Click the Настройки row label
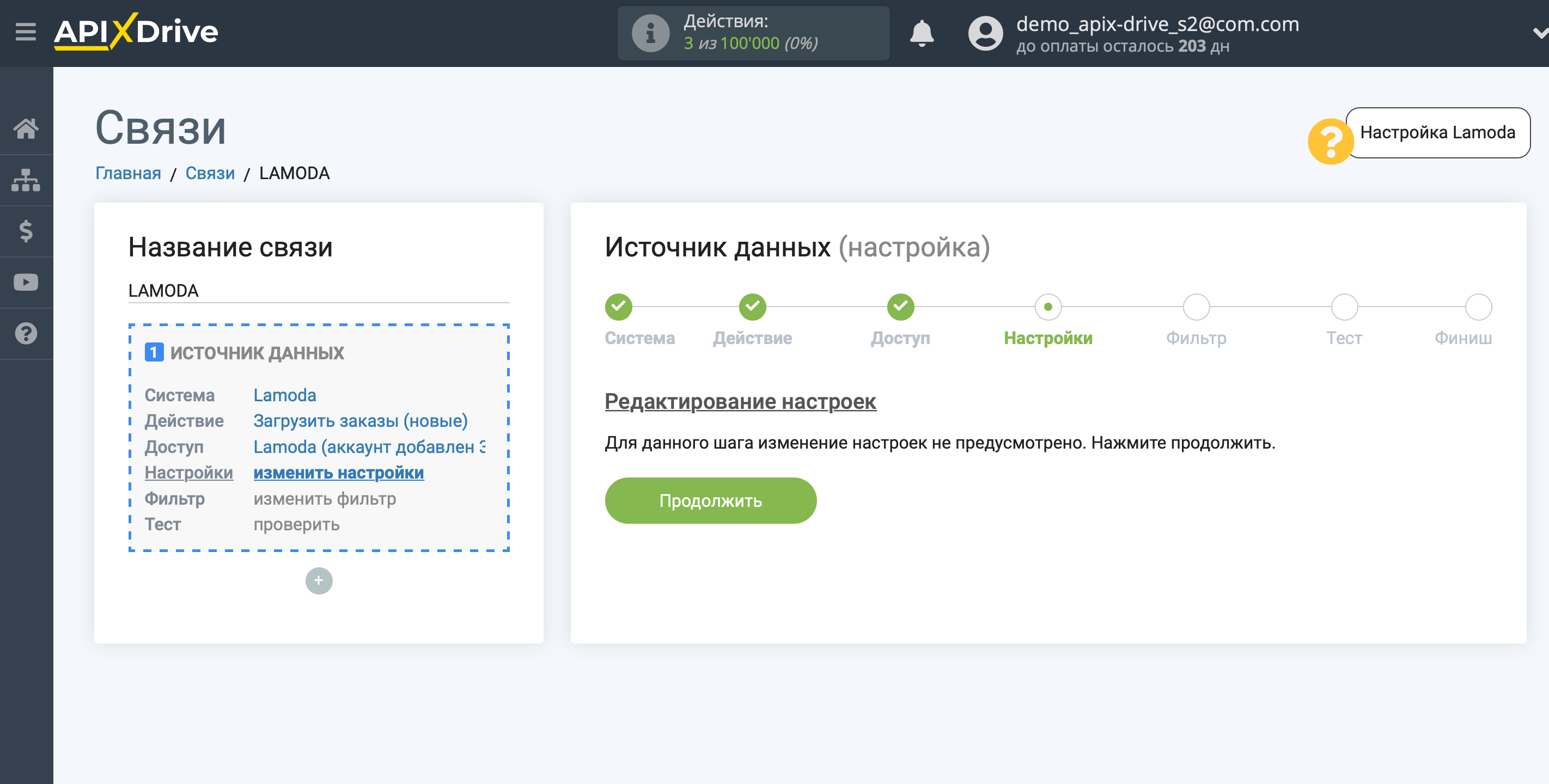This screenshot has height=784, width=1549. tap(189, 473)
